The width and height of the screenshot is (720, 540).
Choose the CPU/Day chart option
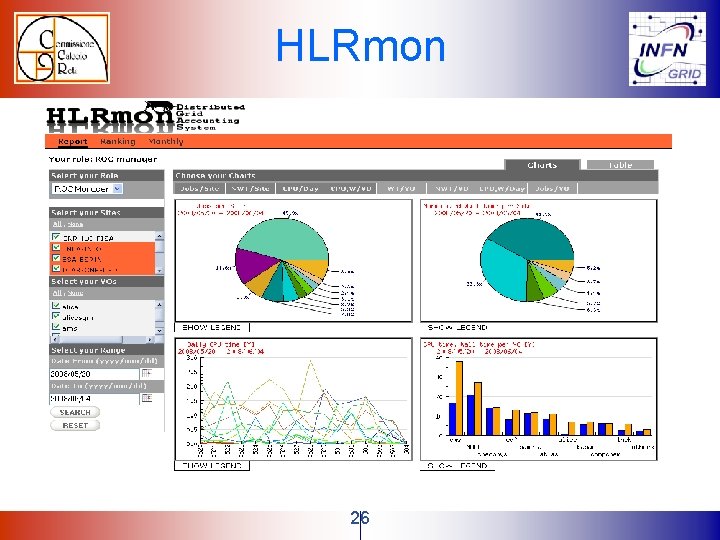click(300, 188)
